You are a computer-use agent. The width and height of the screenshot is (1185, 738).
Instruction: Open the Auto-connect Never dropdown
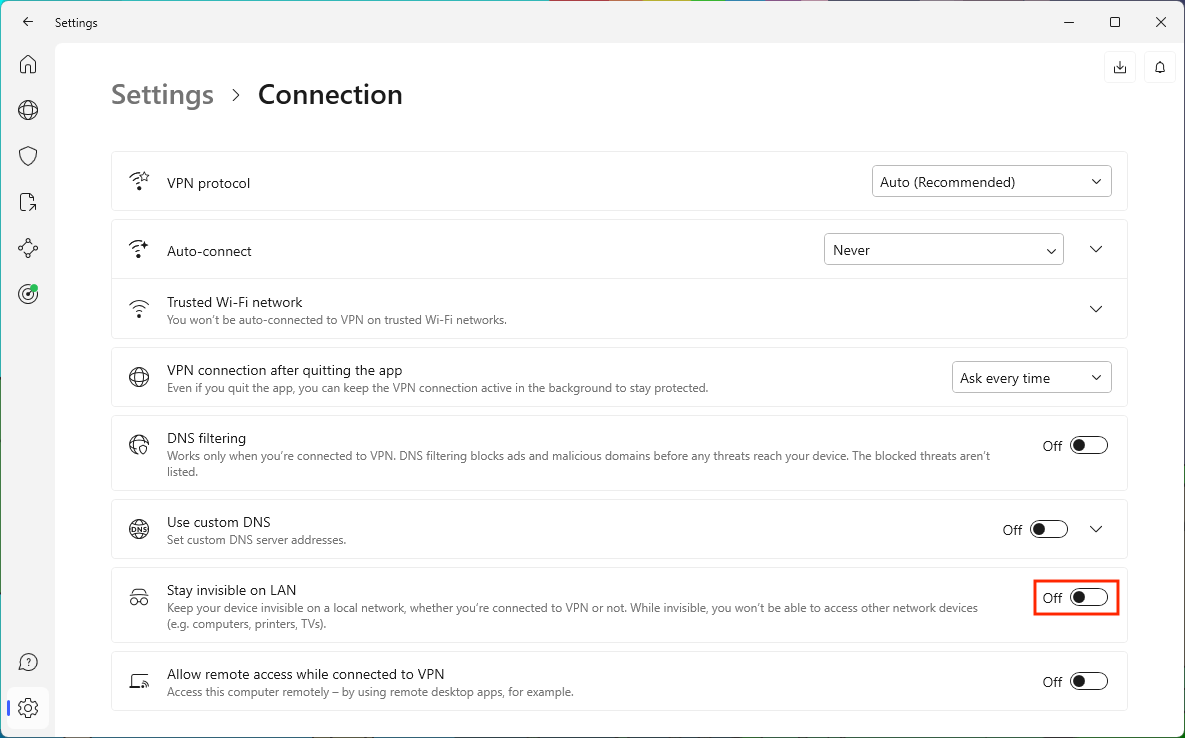943,250
